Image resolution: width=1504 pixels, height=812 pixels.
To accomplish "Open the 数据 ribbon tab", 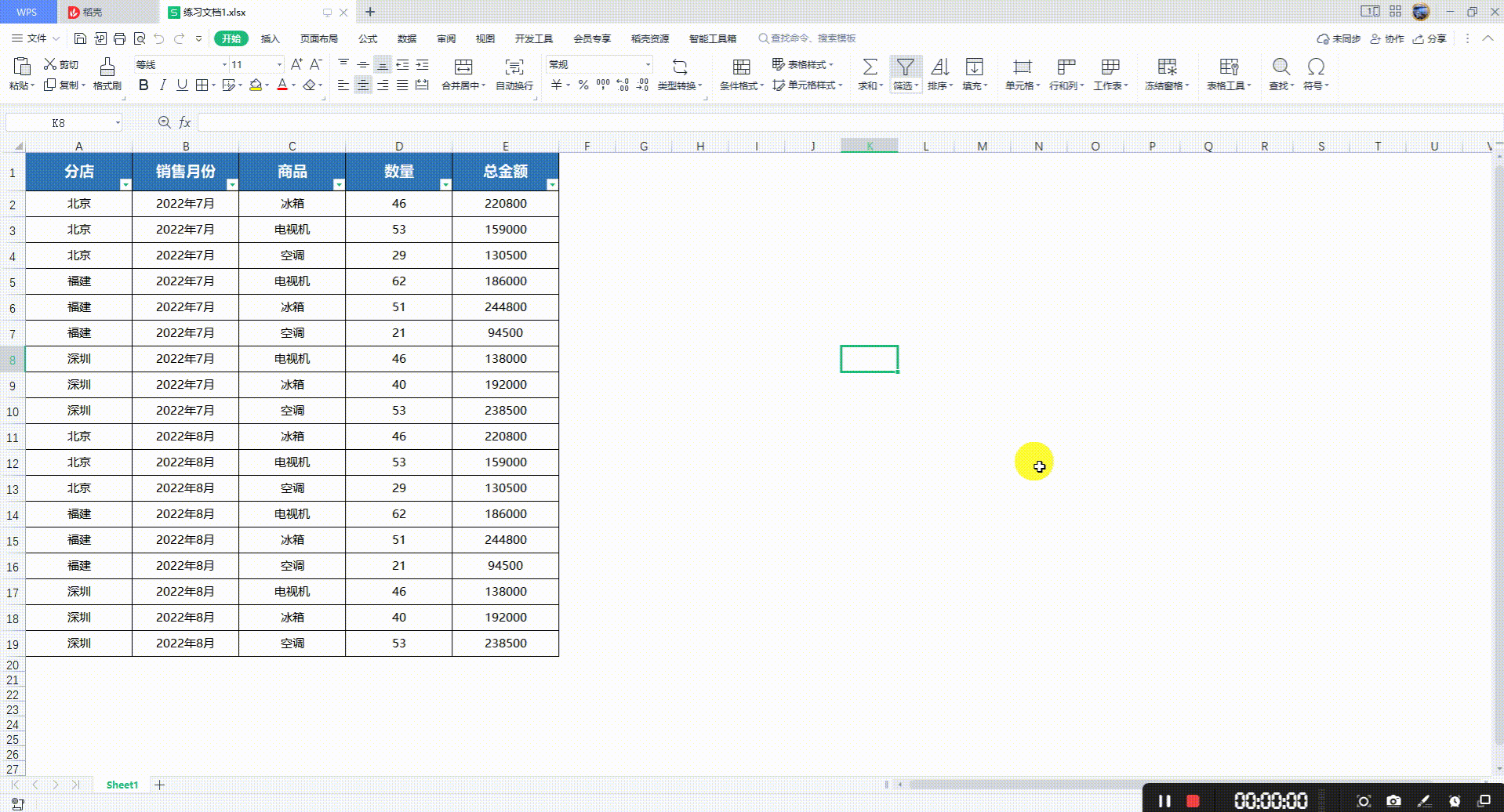I will (x=407, y=38).
